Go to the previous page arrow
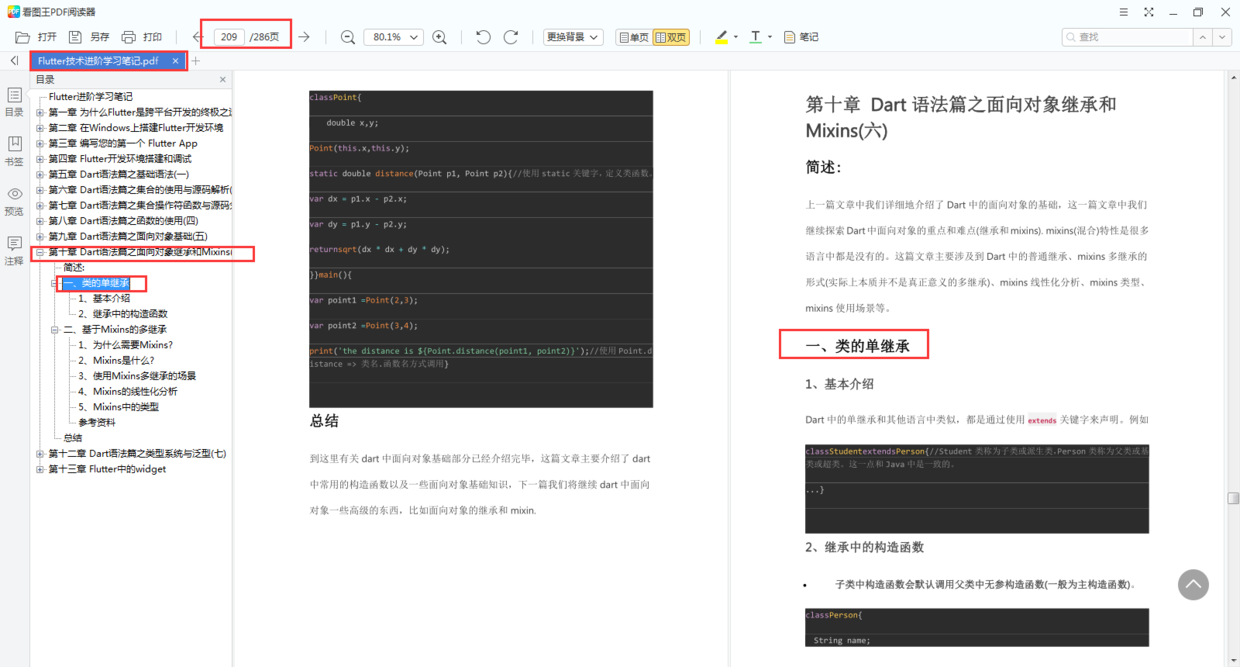The height and width of the screenshot is (667, 1240). [x=198, y=37]
